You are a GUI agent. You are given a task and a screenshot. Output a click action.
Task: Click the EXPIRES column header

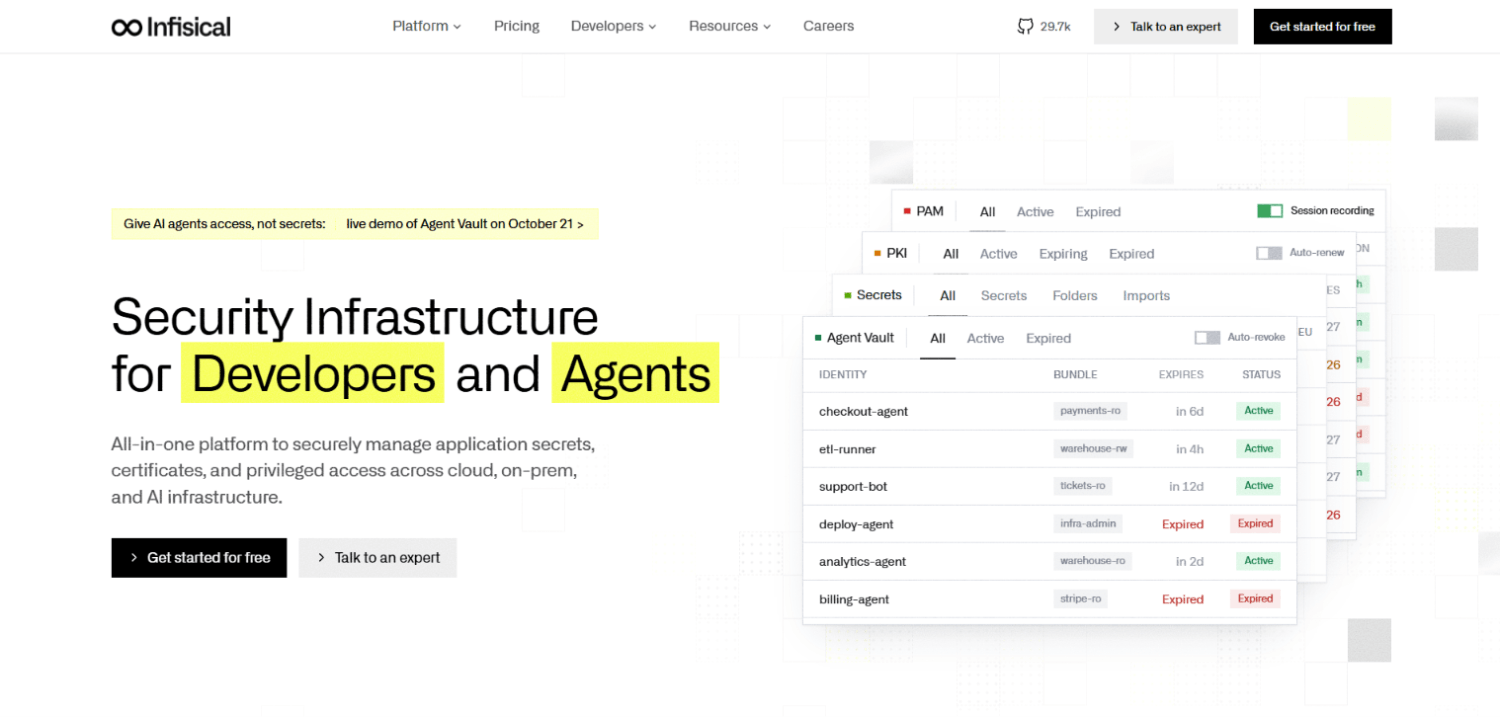pos(1181,375)
